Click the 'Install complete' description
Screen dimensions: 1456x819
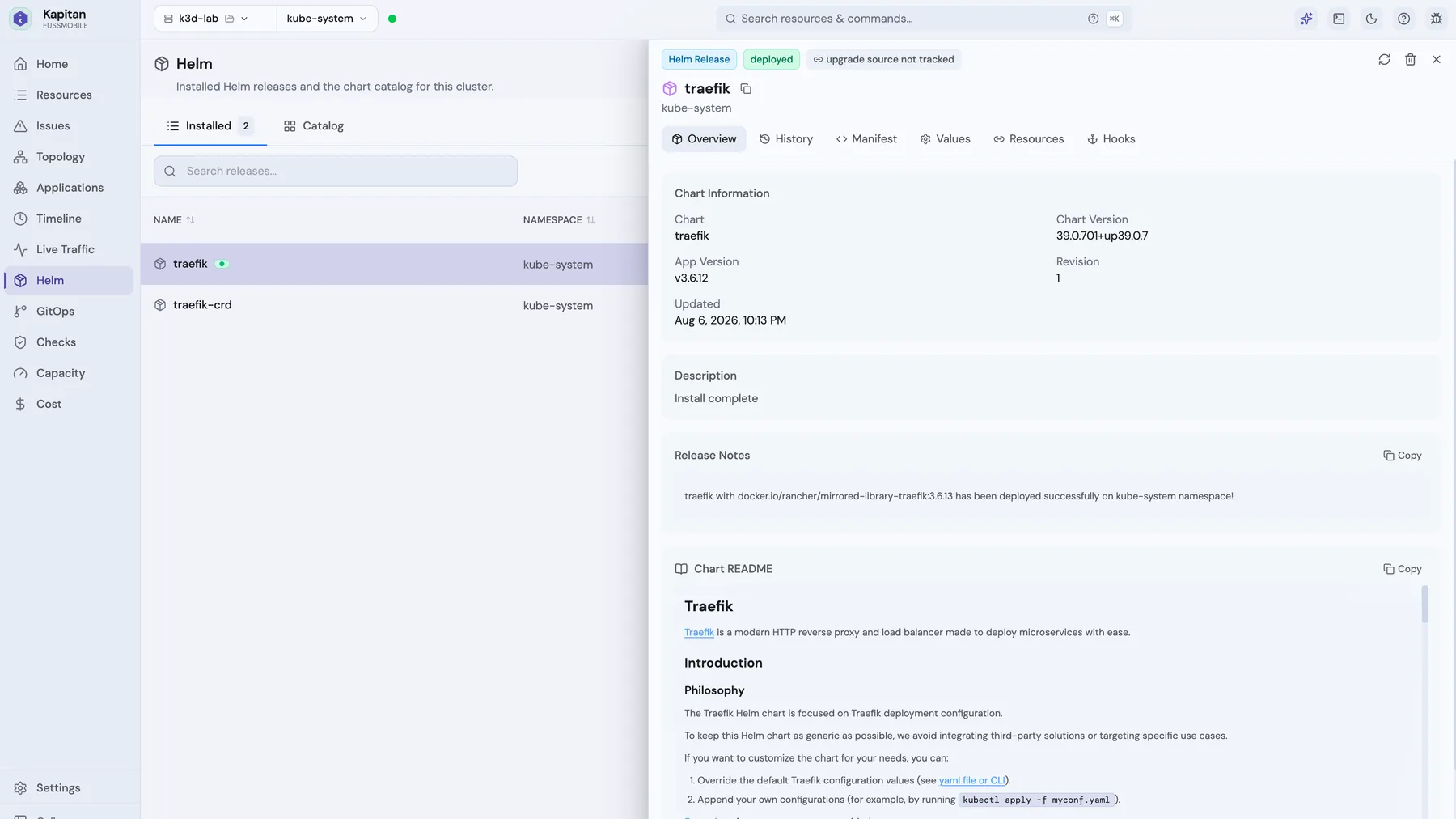click(x=716, y=398)
